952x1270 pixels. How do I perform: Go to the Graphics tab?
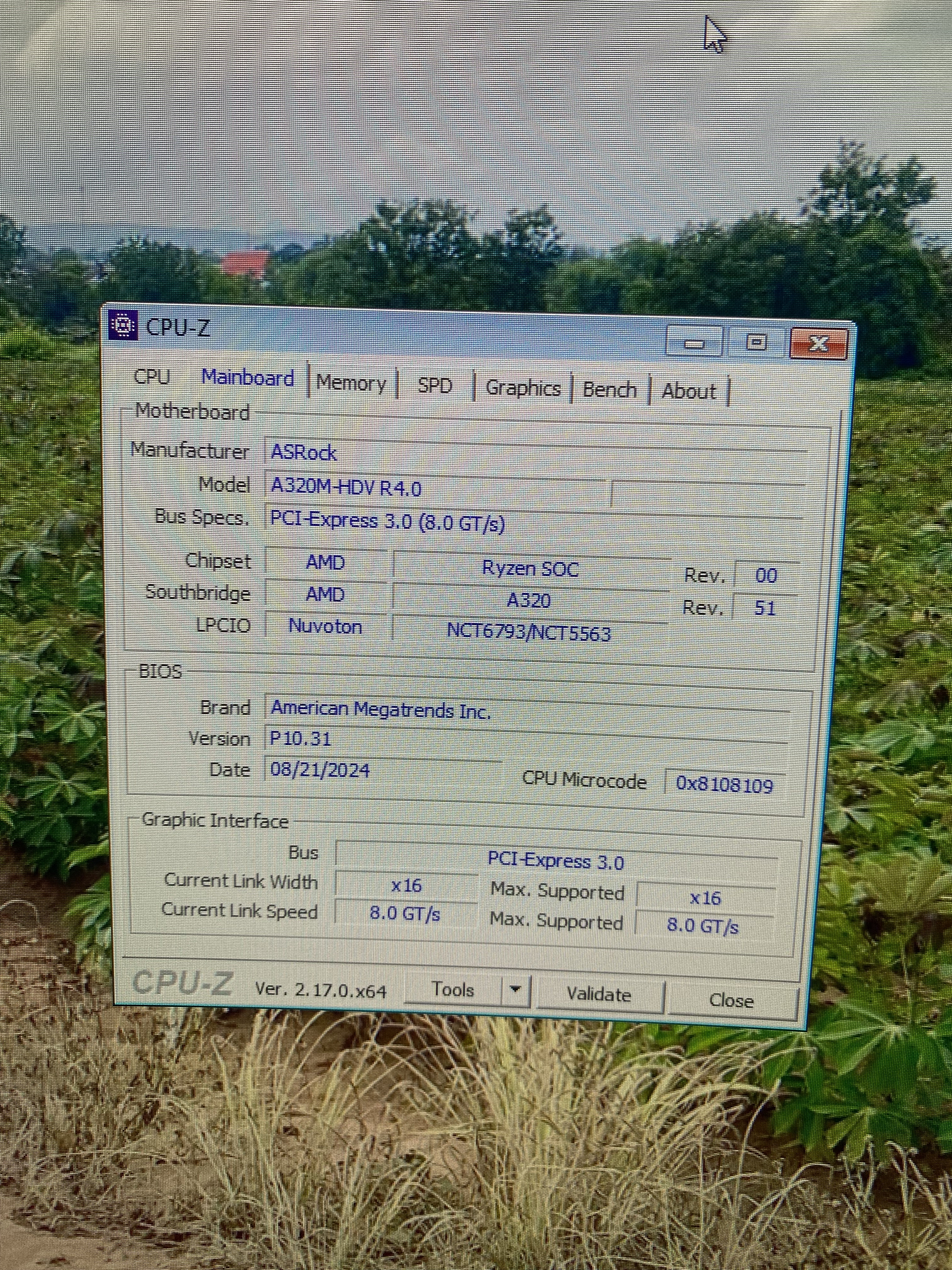point(523,388)
